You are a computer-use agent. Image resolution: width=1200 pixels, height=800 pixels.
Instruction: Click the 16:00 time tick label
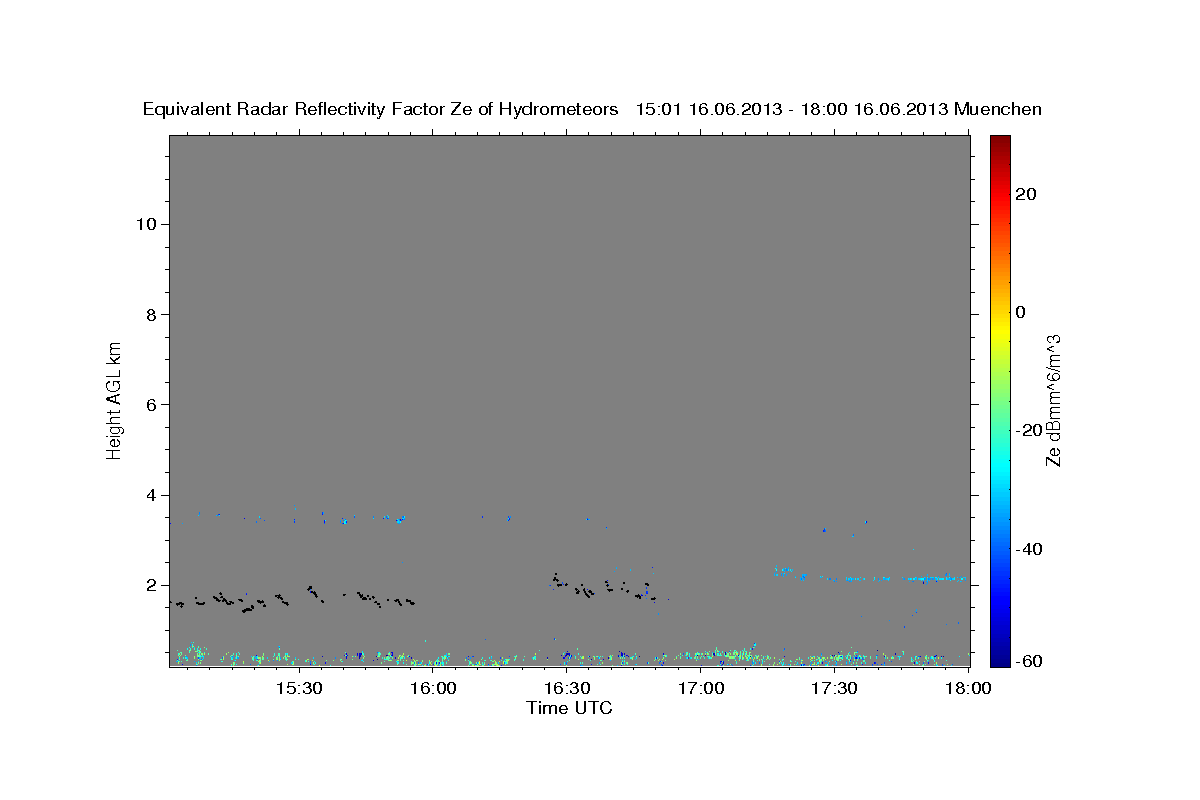[x=432, y=689]
